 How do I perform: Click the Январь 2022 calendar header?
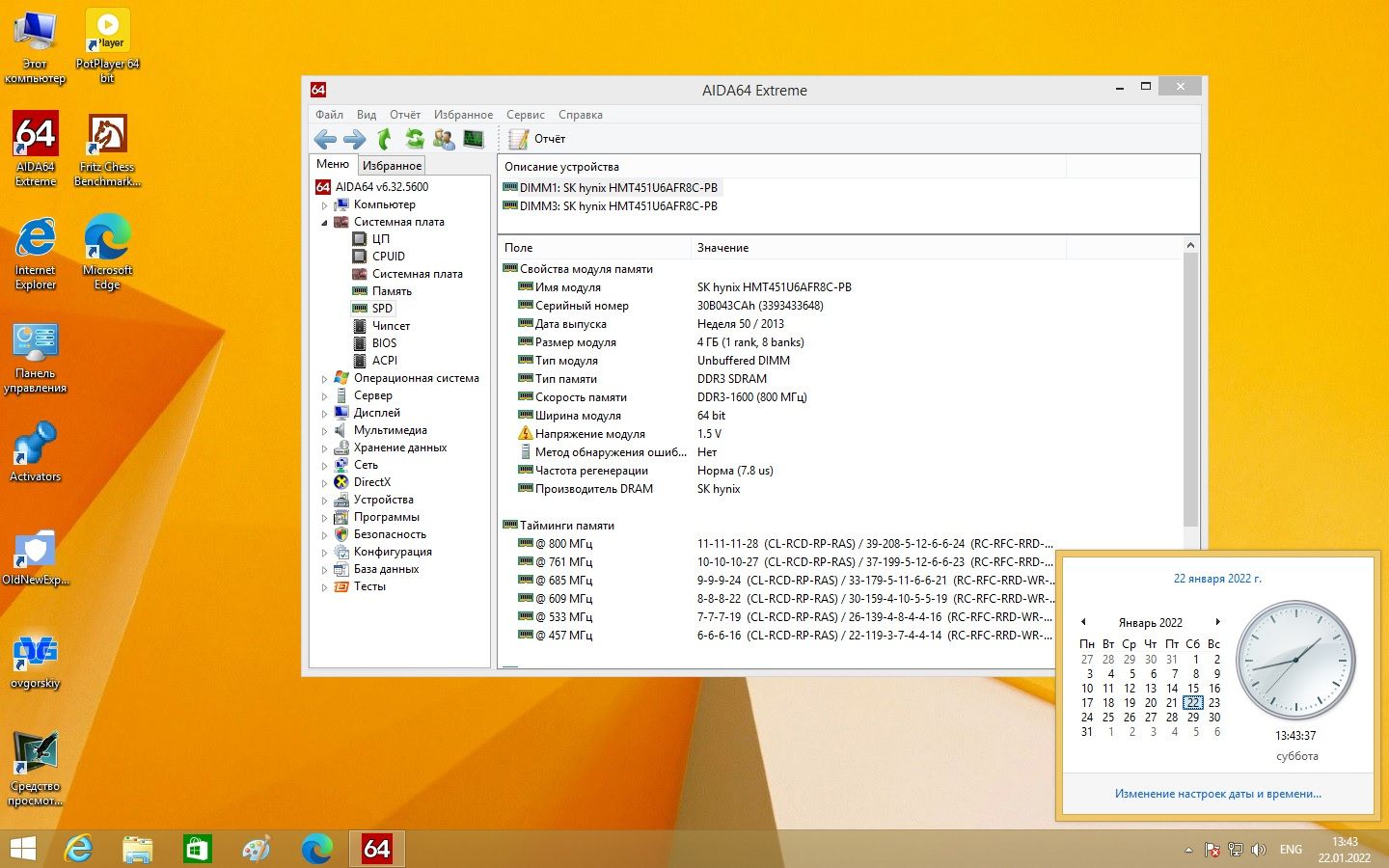click(1150, 623)
